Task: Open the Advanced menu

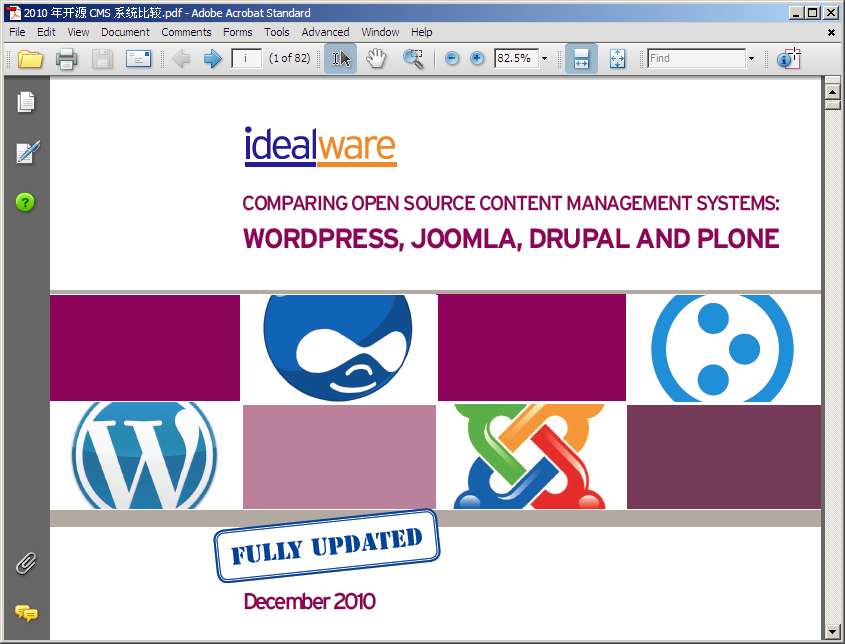Action: (x=325, y=32)
